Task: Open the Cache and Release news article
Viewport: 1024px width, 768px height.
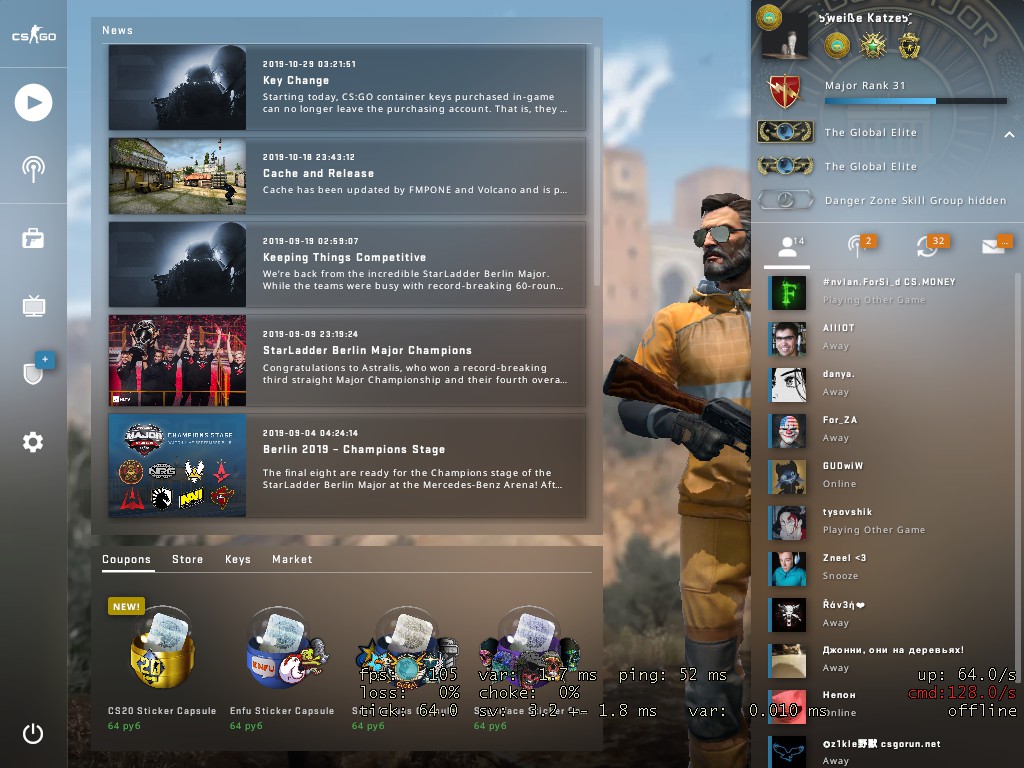Action: click(347, 176)
